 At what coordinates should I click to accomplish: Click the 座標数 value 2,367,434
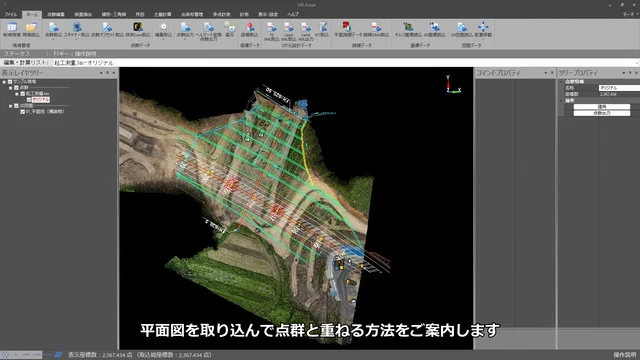click(608, 94)
